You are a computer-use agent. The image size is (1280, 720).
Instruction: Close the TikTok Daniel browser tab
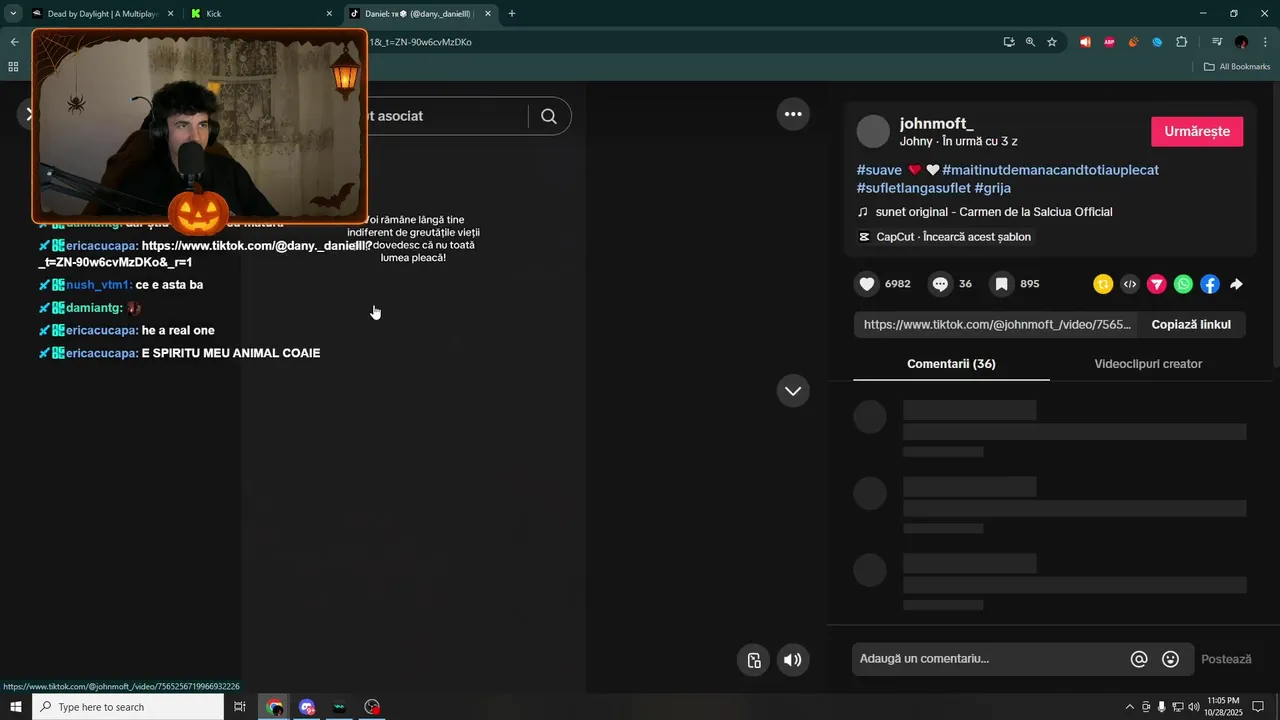(488, 14)
